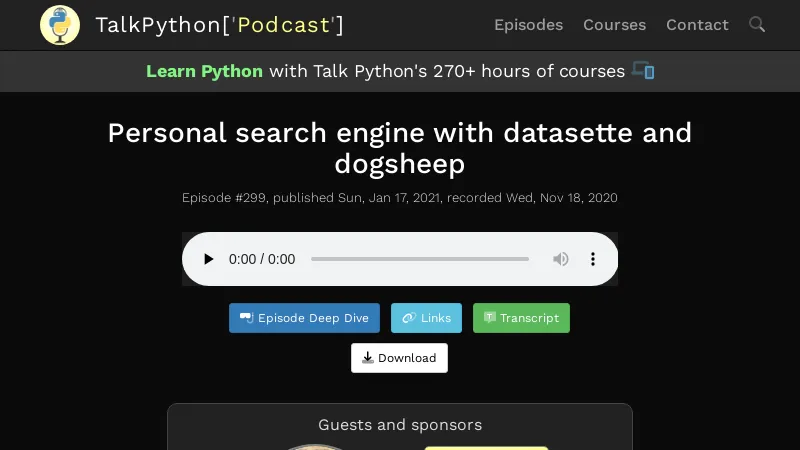
Task: Open the Episode Deep Dive button
Action: 304,318
